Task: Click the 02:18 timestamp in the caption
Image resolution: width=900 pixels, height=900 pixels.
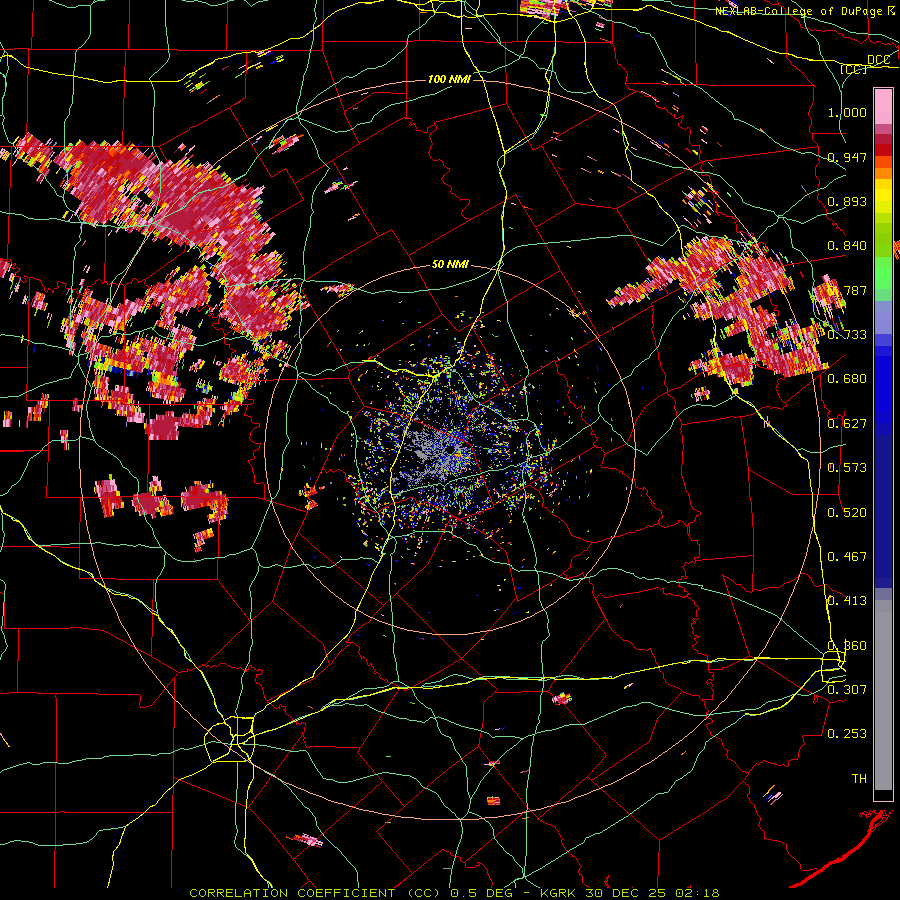Action: point(697,893)
